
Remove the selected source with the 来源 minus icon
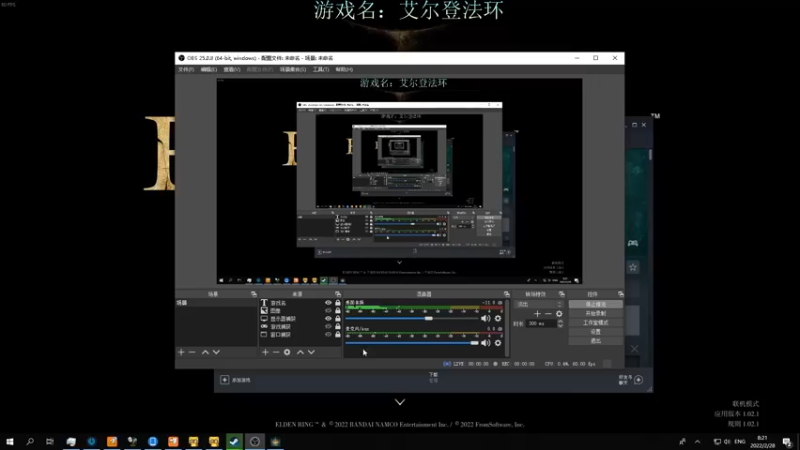[x=276, y=352]
